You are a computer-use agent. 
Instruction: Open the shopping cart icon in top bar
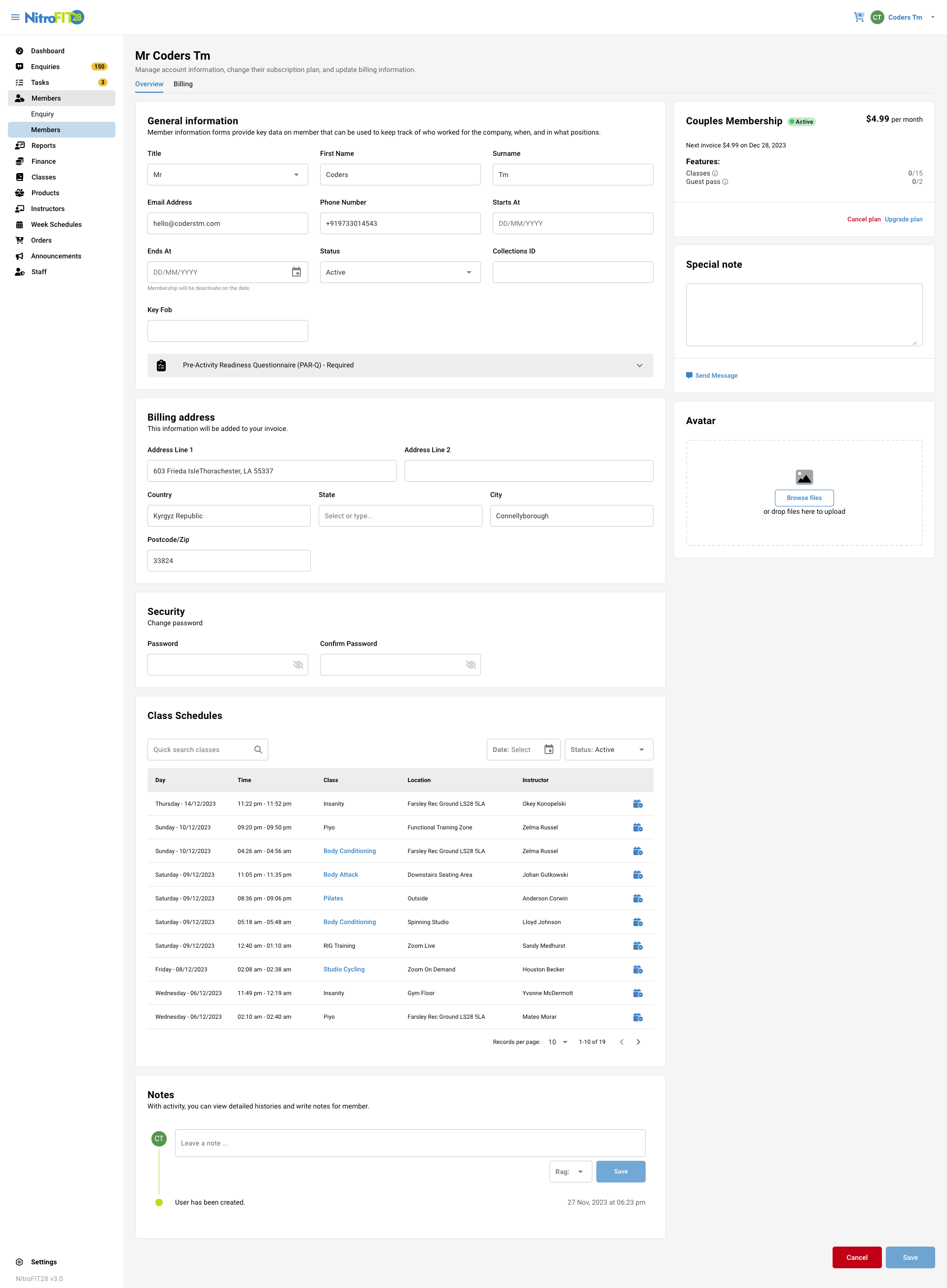pos(858,17)
